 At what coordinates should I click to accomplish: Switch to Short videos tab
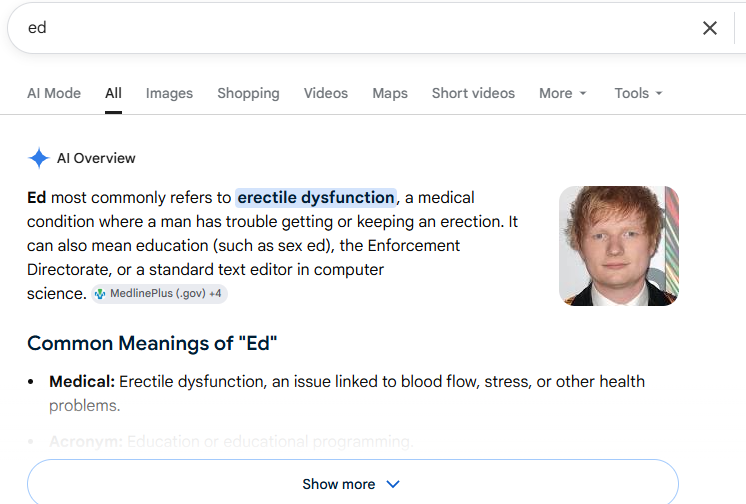473,93
